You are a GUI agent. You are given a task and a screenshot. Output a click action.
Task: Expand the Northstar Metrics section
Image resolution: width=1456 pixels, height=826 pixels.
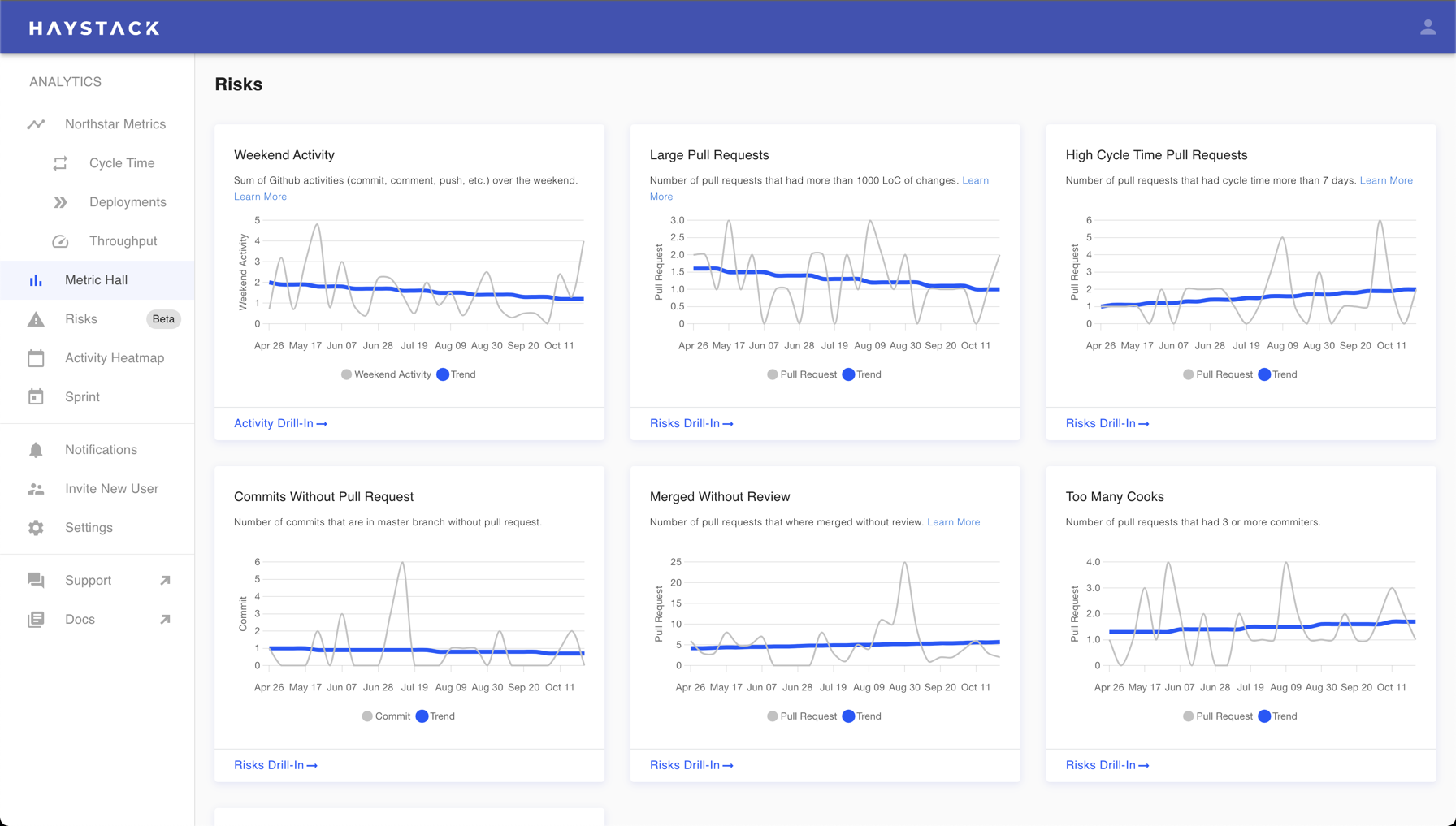[115, 124]
